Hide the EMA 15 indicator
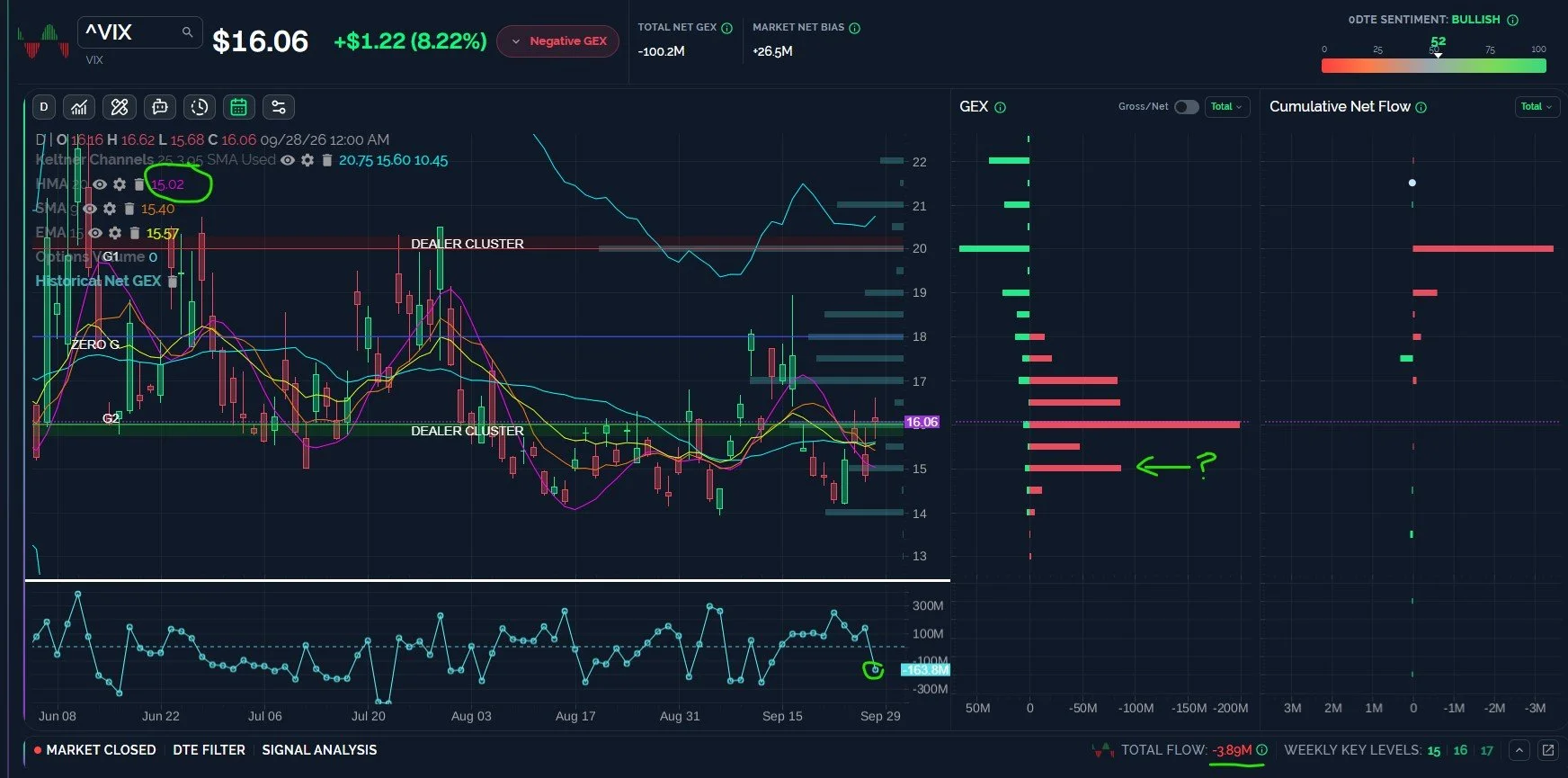 [x=95, y=233]
